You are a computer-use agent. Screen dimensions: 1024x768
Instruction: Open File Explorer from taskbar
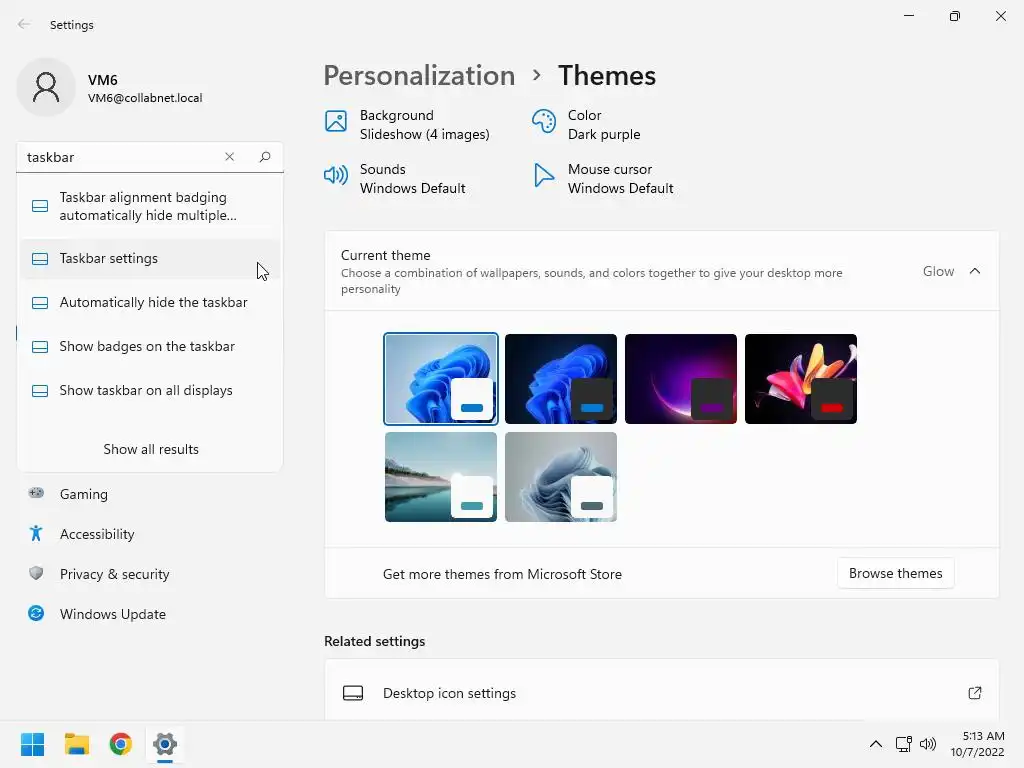pyautogui.click(x=77, y=744)
